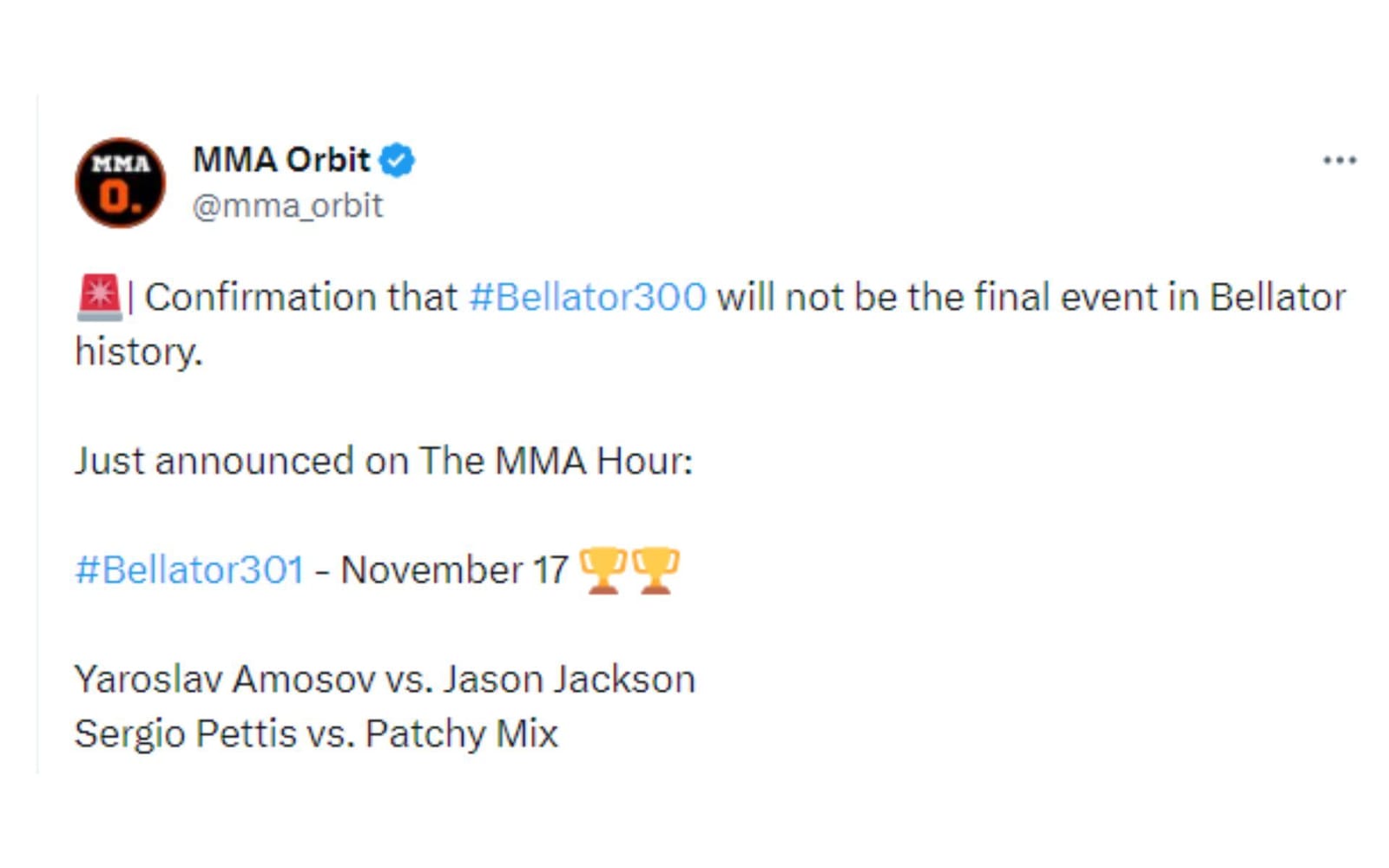Viewport: 1389px width, 868px height.
Task: Click the verified checkmark next to MMA Orbit
Action: pos(398,159)
